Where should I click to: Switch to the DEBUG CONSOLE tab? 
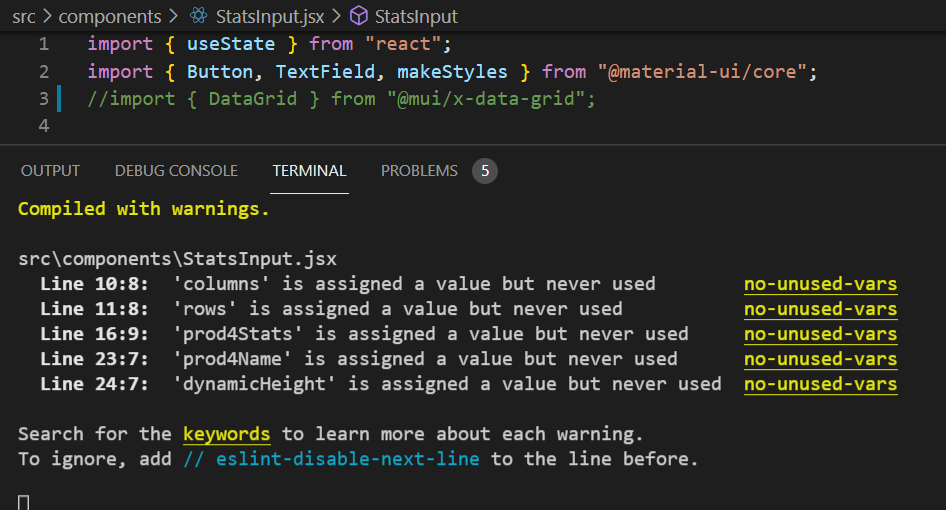click(x=176, y=171)
